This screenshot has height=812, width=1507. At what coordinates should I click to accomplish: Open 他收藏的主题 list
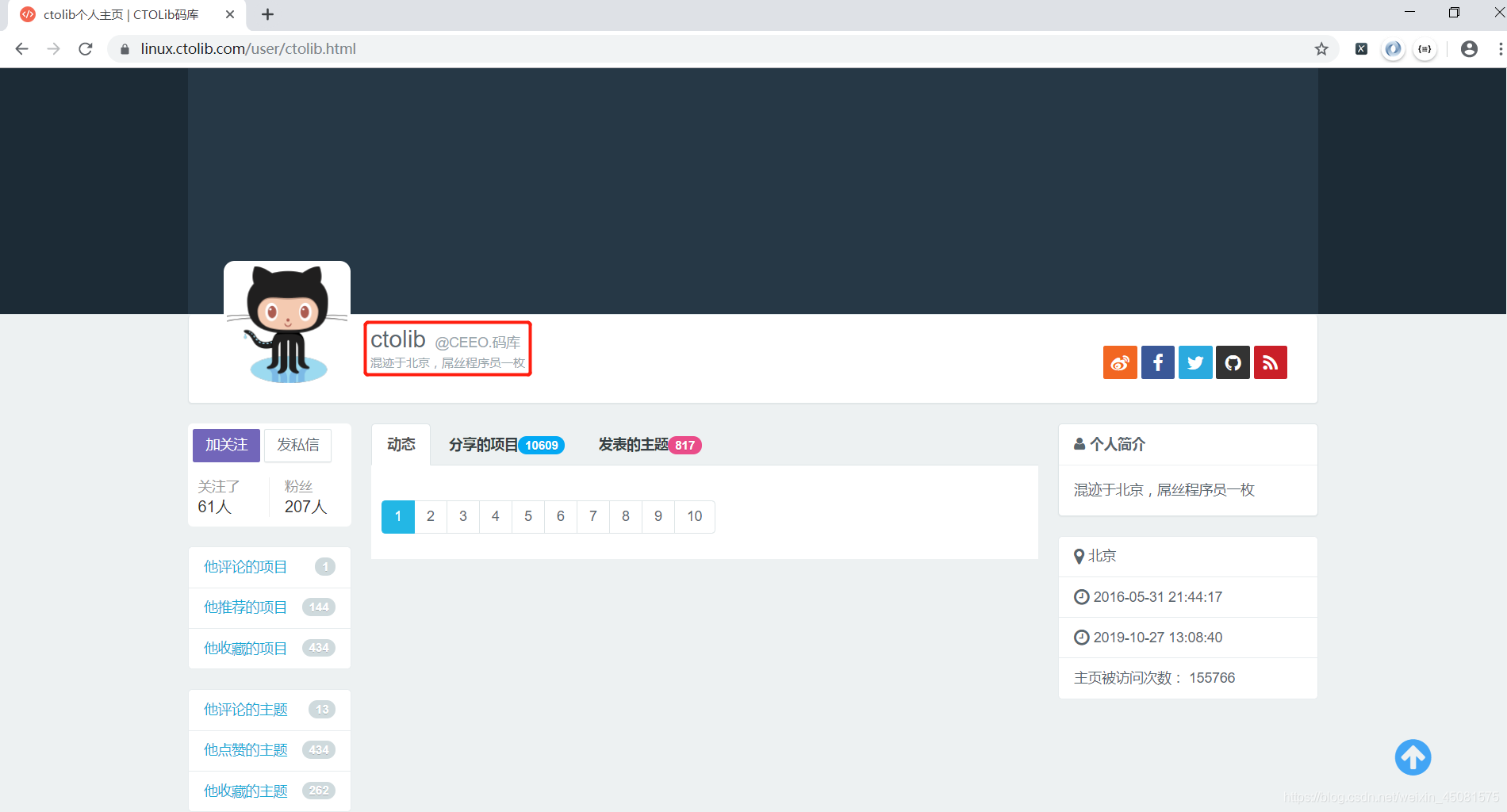click(270, 791)
